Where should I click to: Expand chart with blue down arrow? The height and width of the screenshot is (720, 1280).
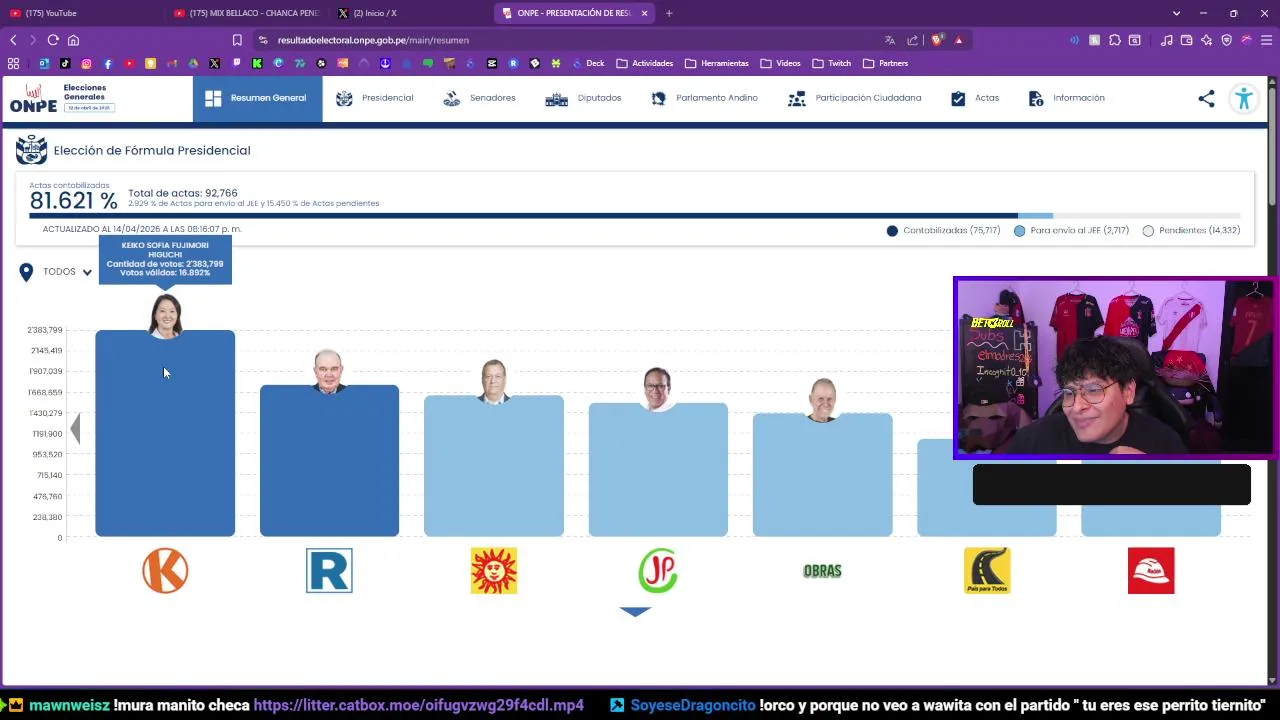coord(635,612)
